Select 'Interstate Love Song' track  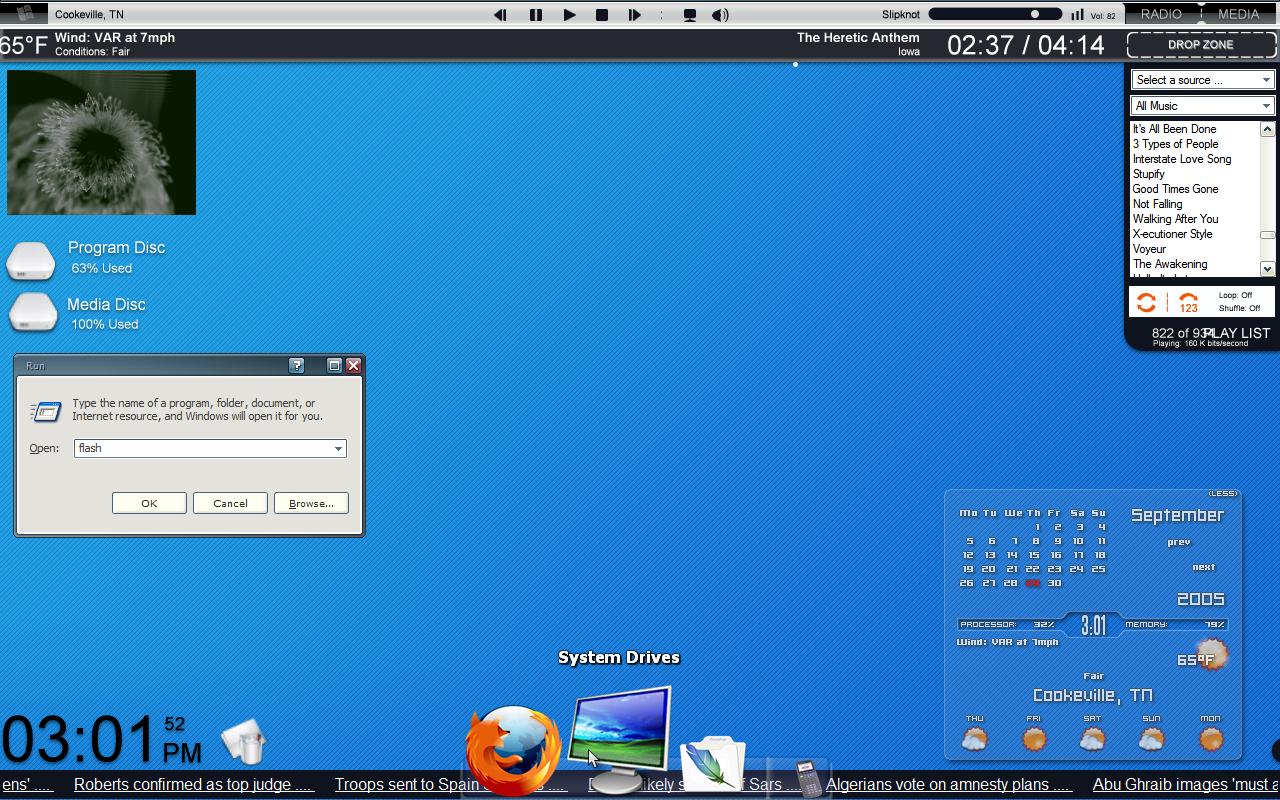1181,159
